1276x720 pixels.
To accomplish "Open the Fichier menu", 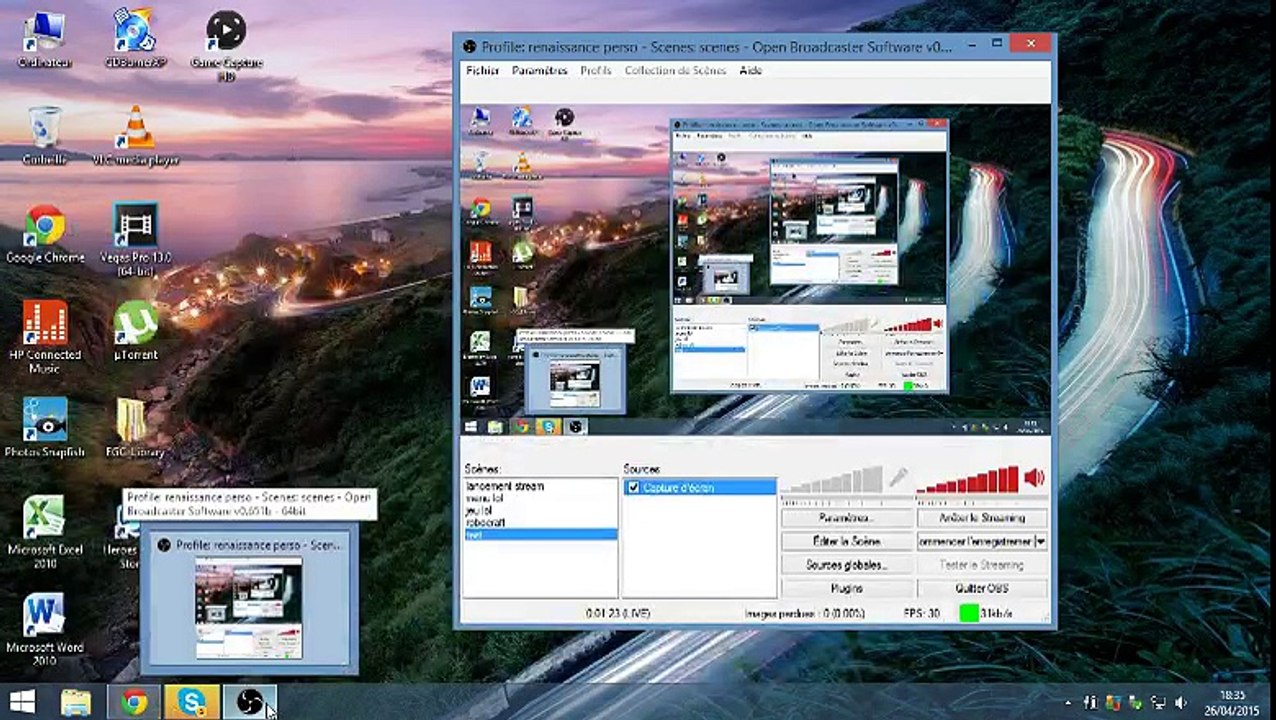I will click(x=483, y=71).
